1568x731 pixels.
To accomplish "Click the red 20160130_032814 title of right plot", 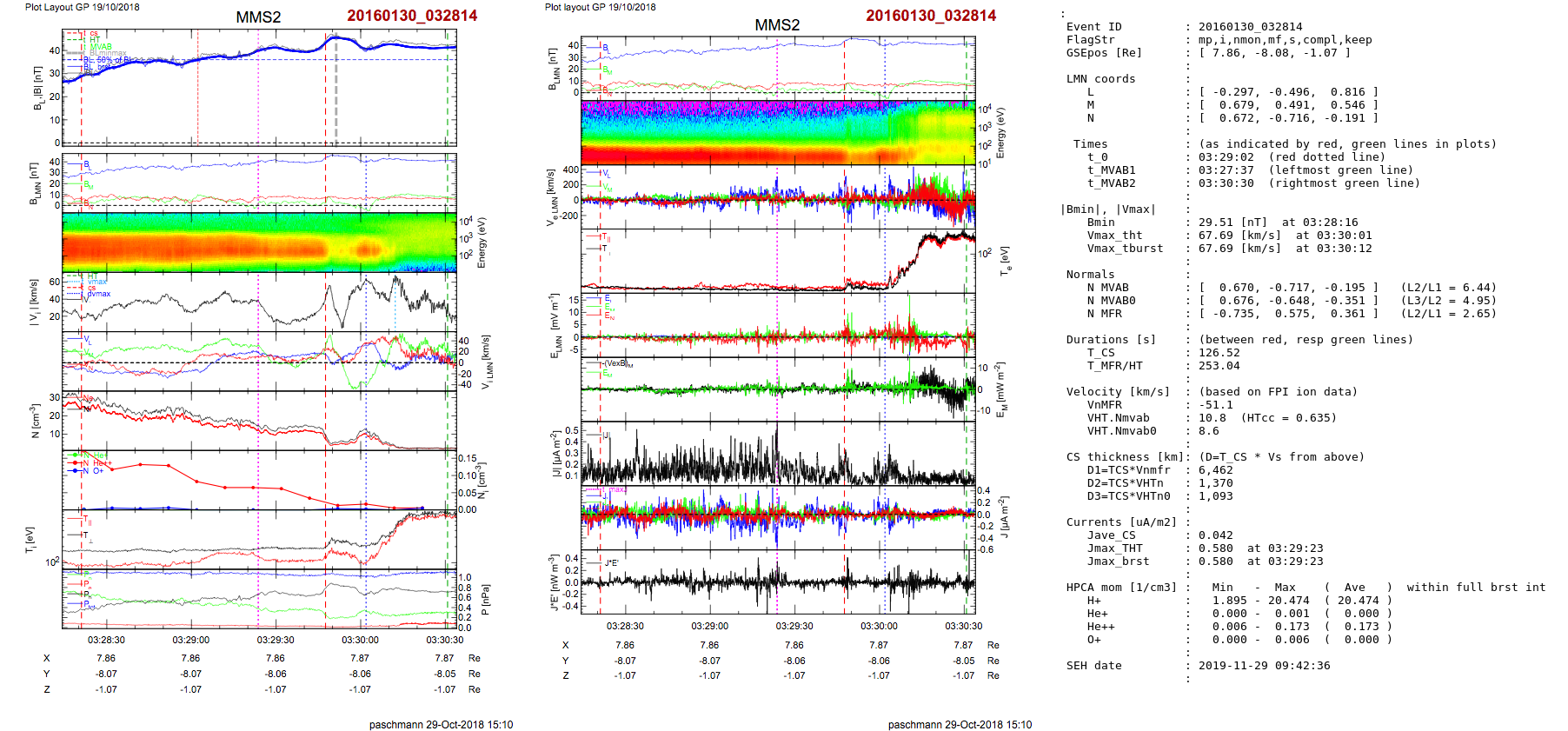I will click(x=931, y=16).
